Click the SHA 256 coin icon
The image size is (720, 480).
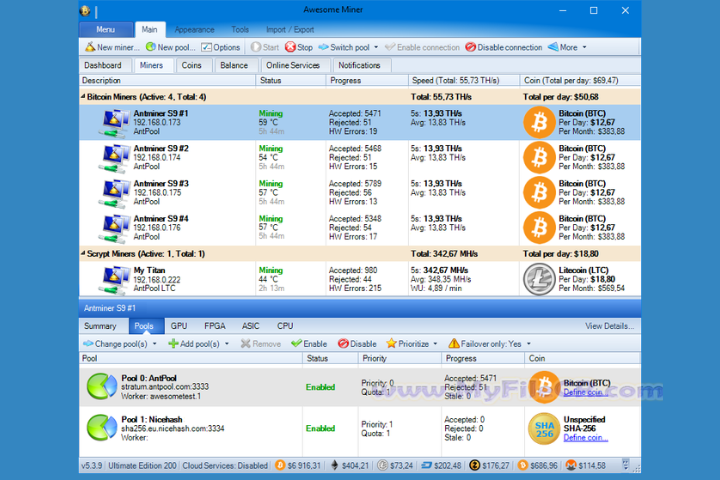(x=544, y=429)
